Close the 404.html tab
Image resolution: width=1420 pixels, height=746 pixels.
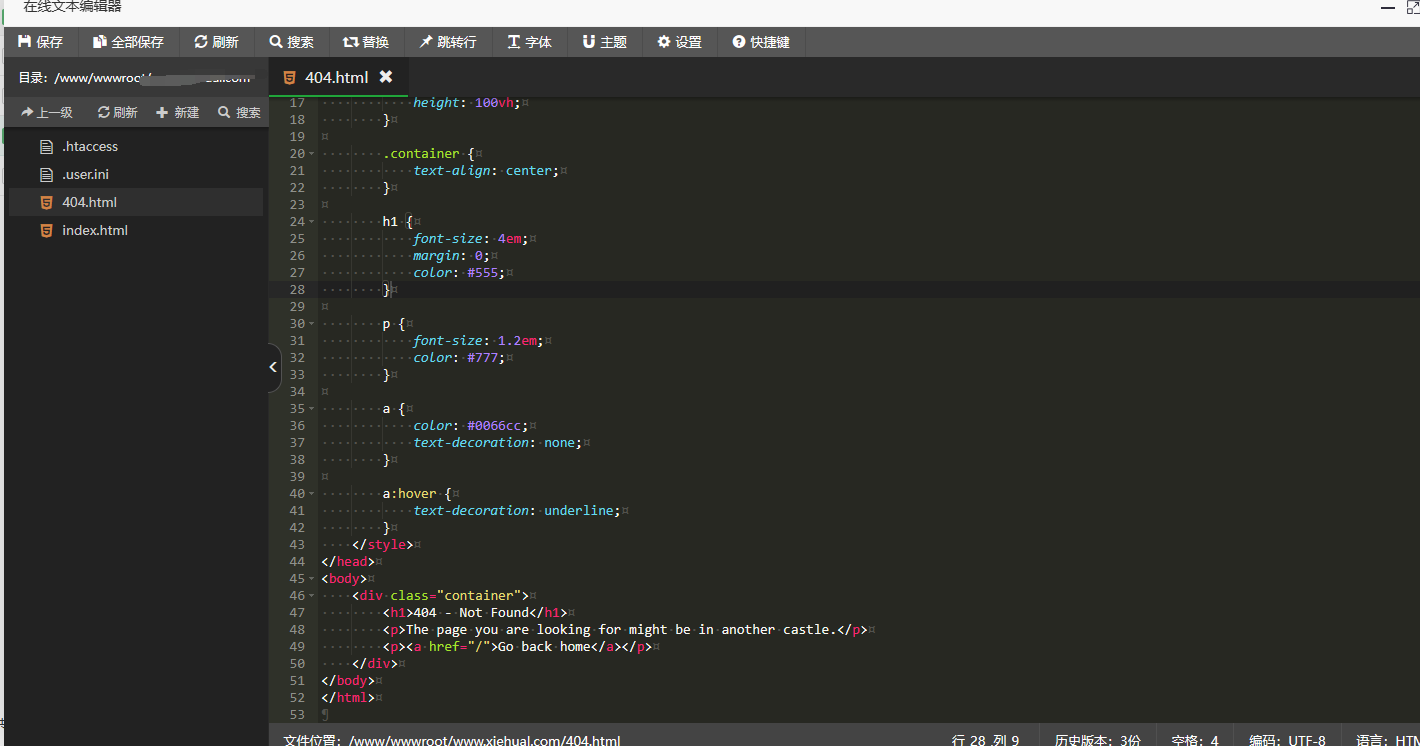(x=386, y=77)
